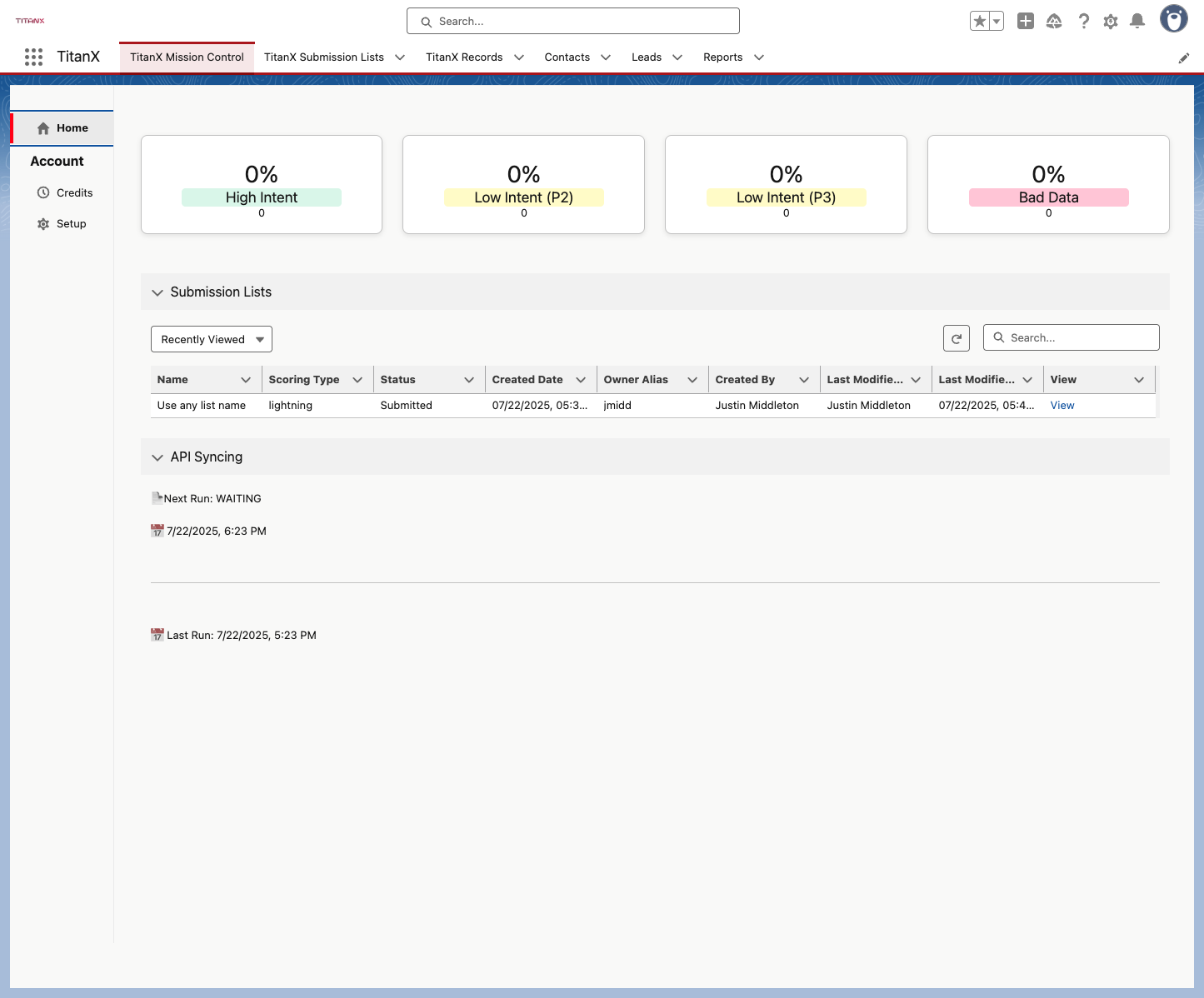Expand the Contacts tab menu chevron

point(606,57)
